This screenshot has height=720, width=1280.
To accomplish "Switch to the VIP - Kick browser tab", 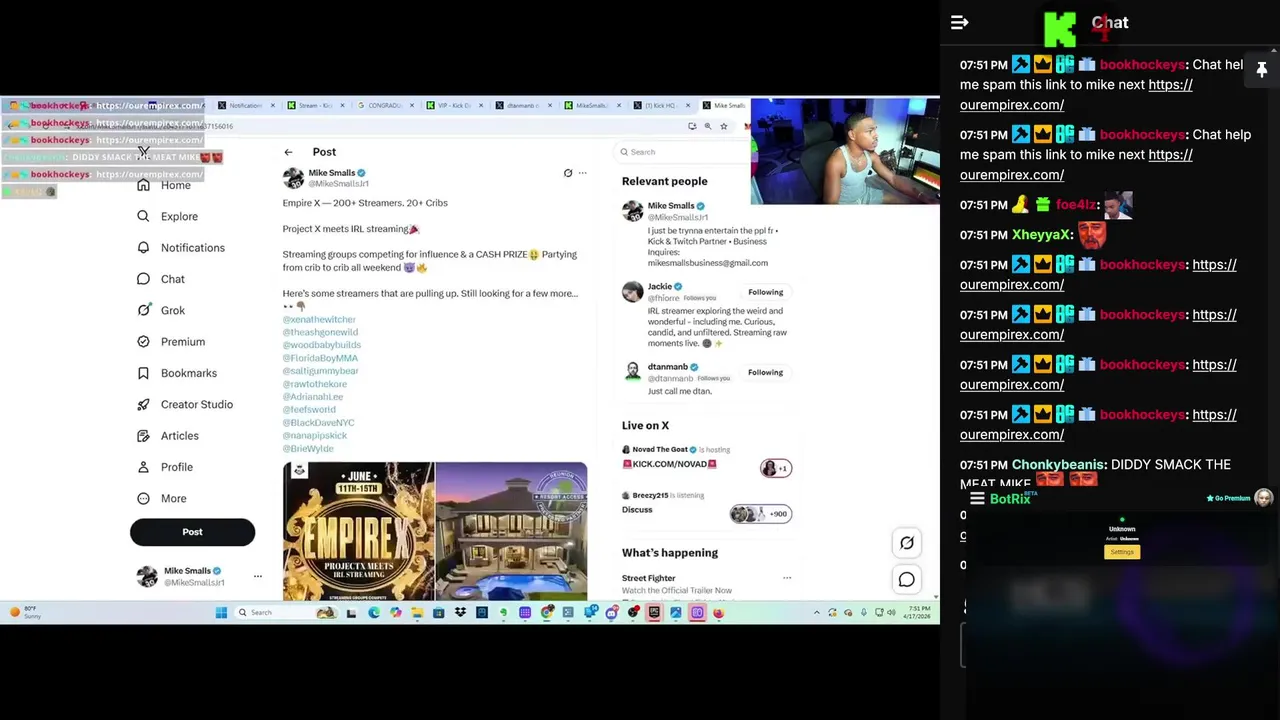I will 452,105.
